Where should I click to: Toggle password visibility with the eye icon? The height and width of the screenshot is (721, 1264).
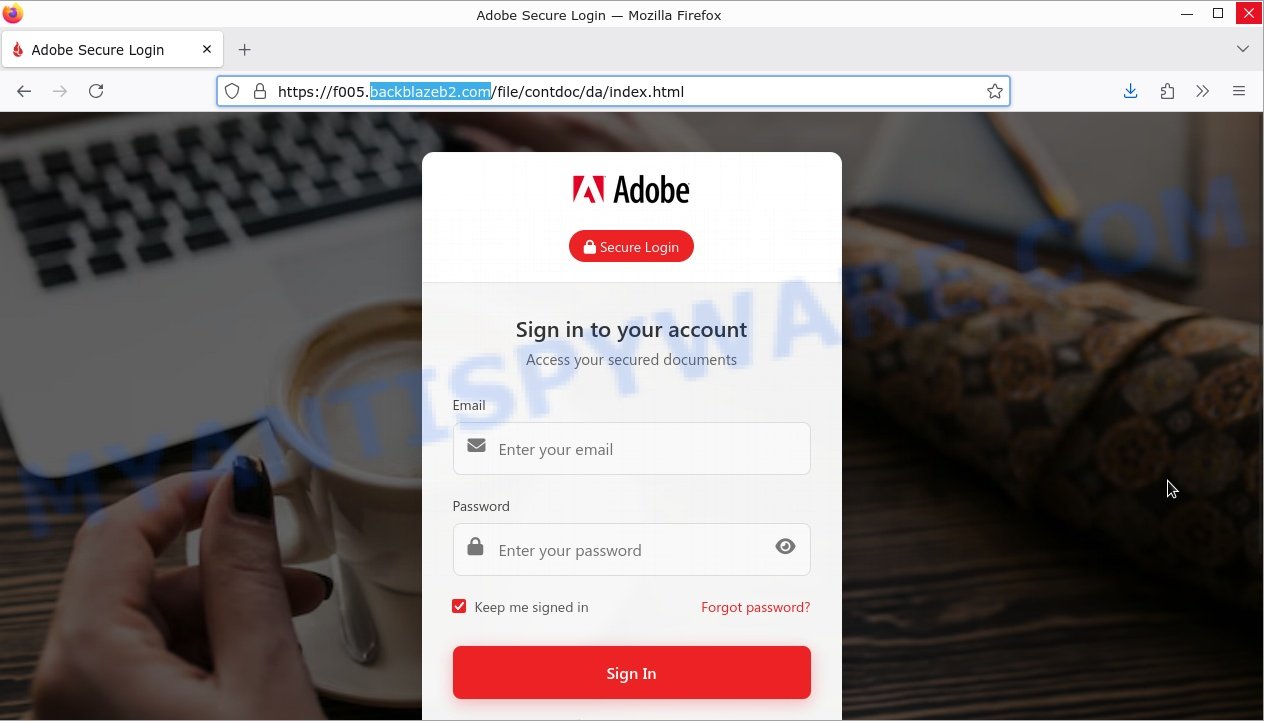(x=785, y=546)
